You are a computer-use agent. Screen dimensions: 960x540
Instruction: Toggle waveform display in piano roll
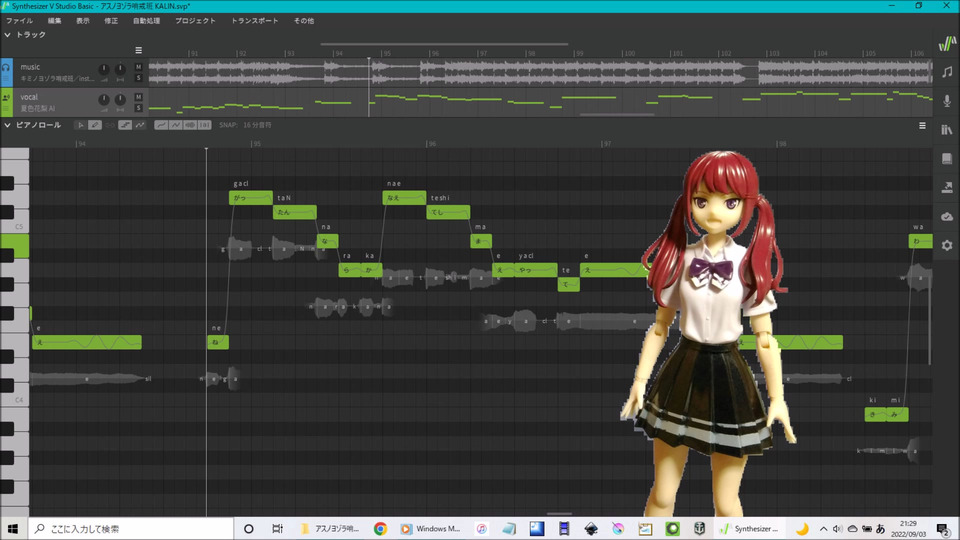190,125
